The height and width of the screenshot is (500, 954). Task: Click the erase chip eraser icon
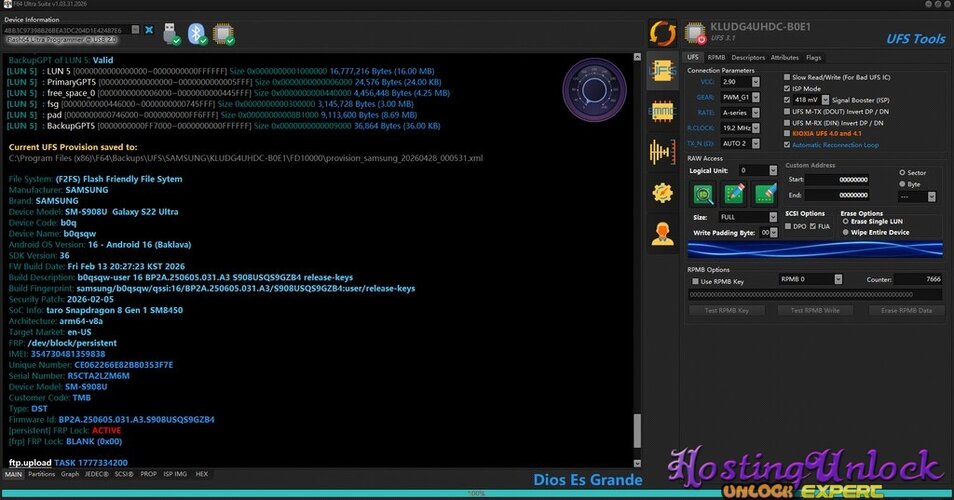pyautogui.click(x=765, y=194)
